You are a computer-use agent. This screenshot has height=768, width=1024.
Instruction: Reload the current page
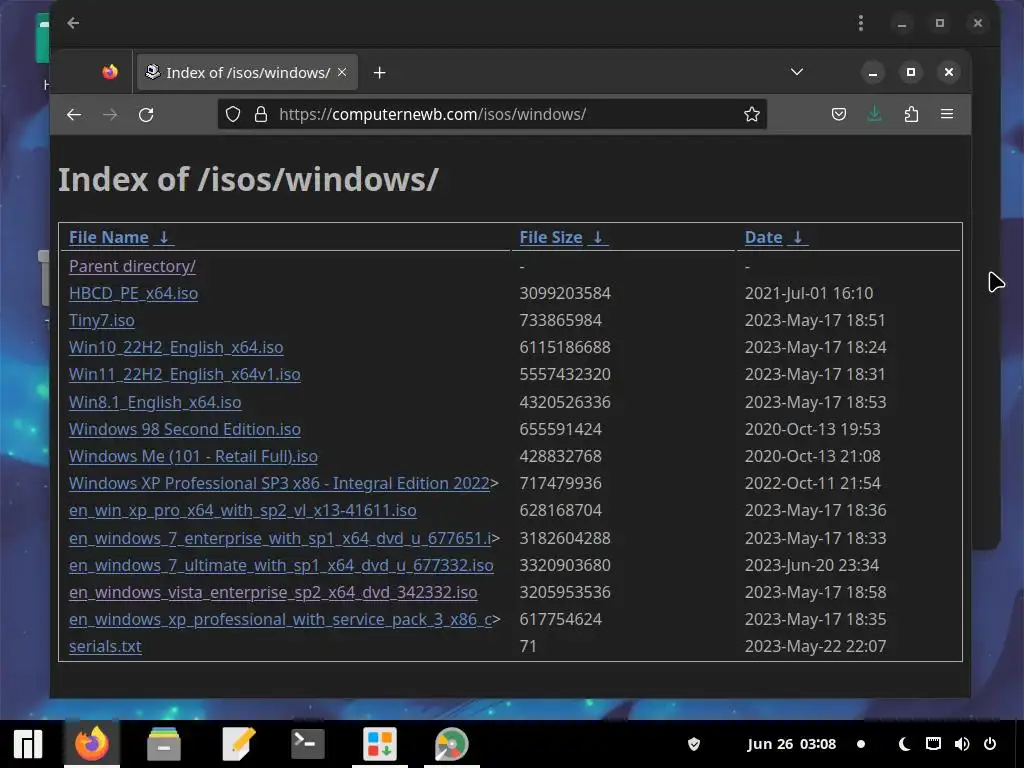click(146, 115)
